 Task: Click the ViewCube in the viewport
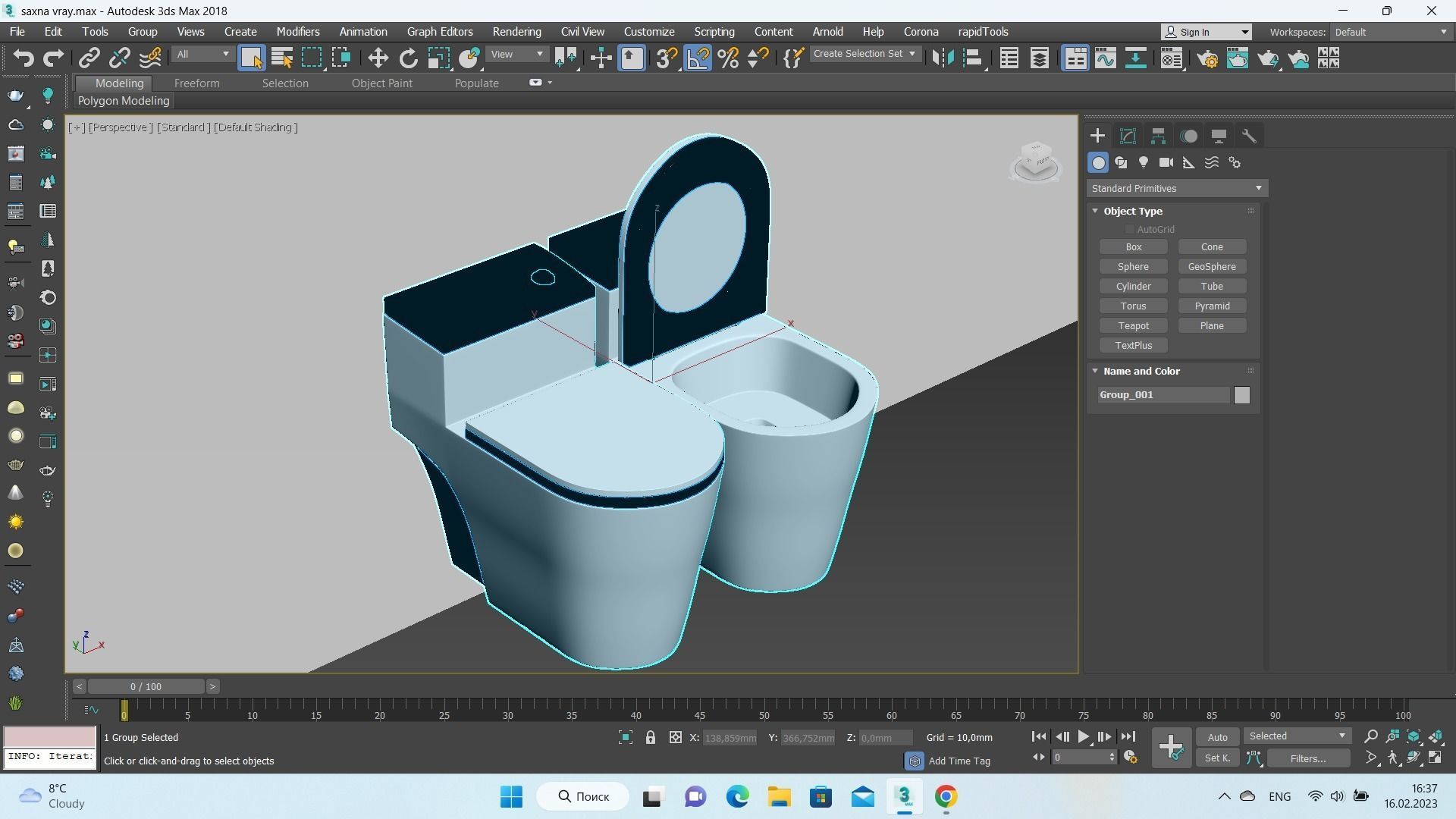(x=1036, y=162)
